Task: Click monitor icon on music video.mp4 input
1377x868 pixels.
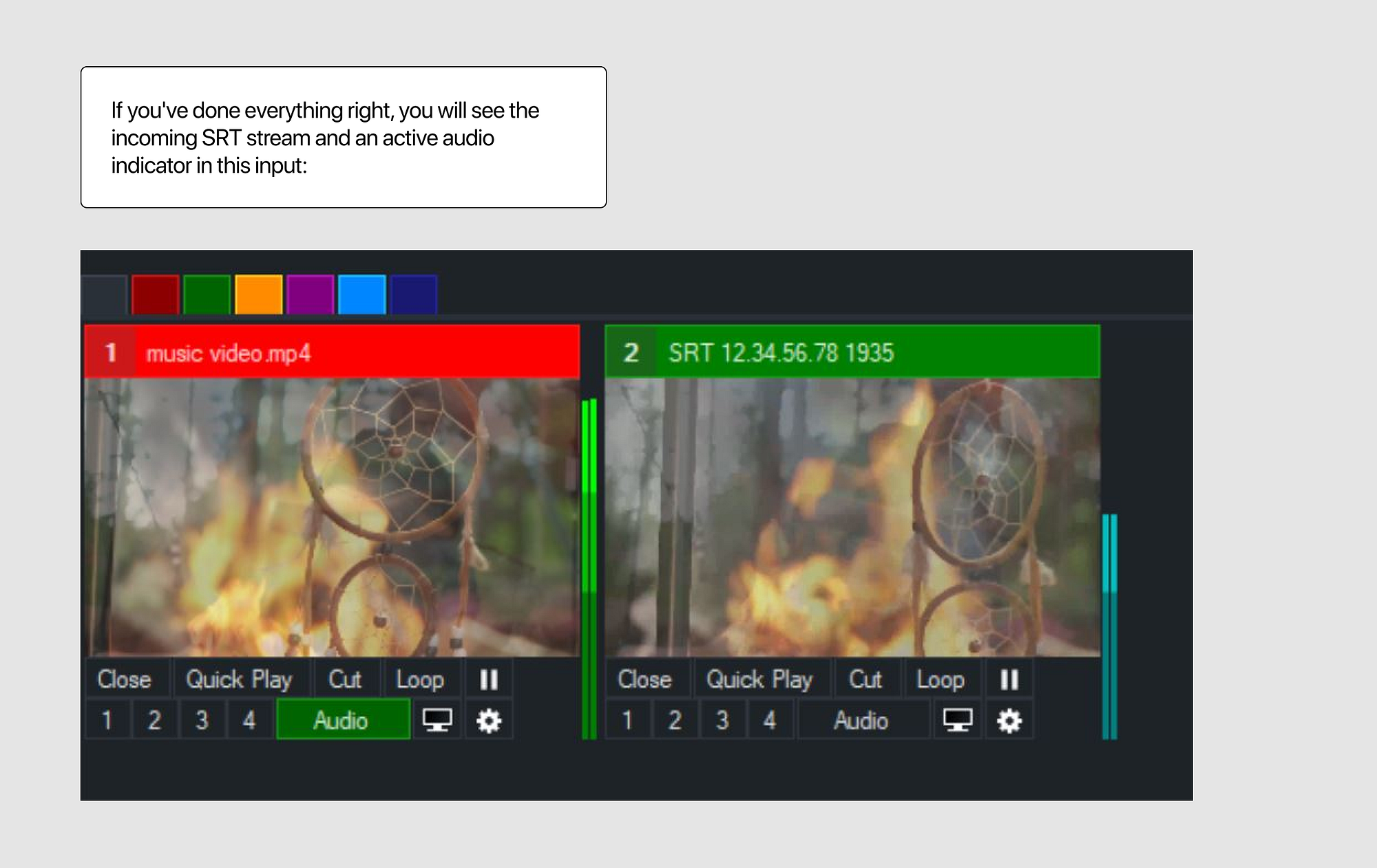Action: coord(437,719)
